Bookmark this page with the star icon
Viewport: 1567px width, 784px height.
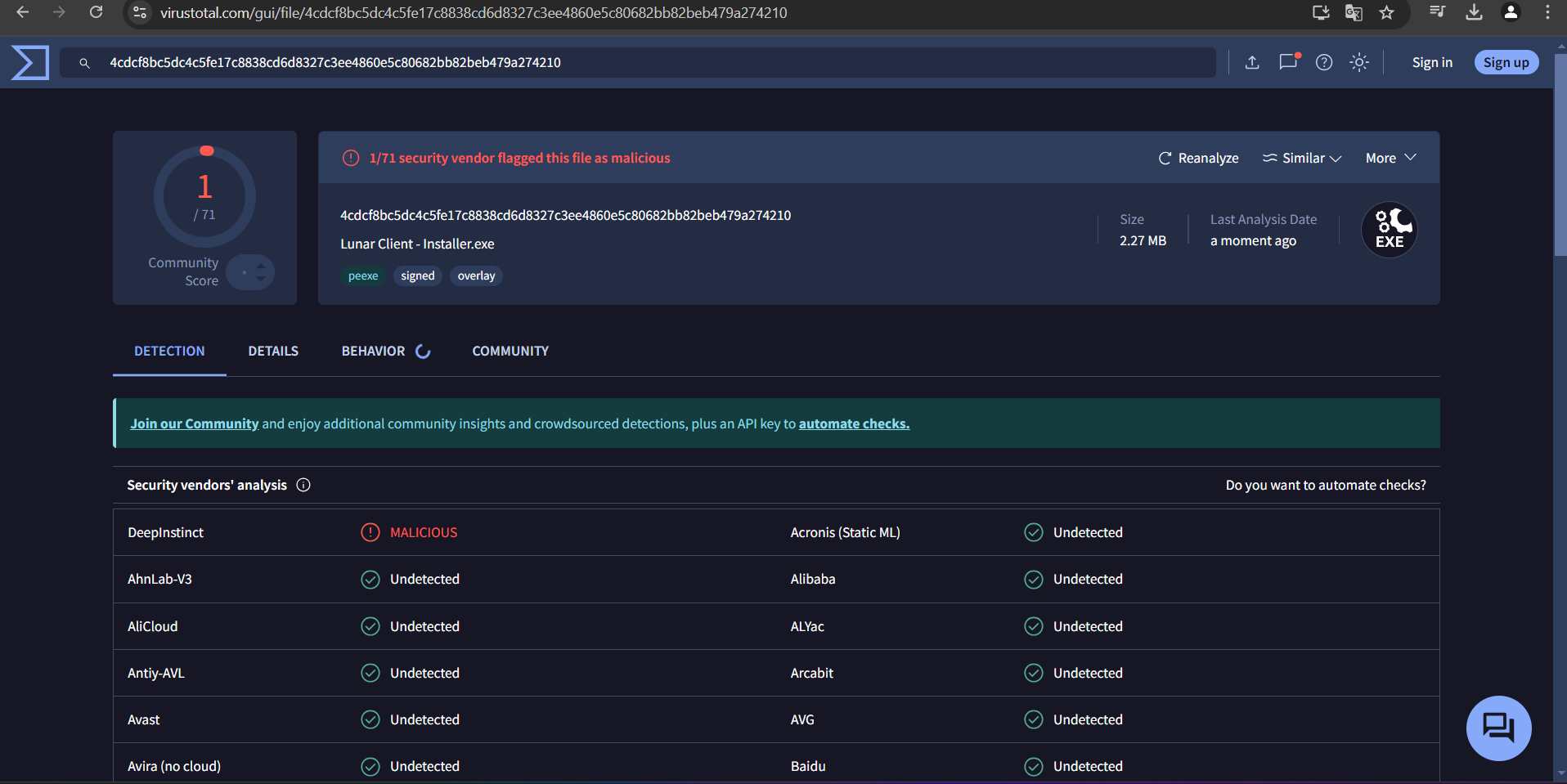[1387, 12]
